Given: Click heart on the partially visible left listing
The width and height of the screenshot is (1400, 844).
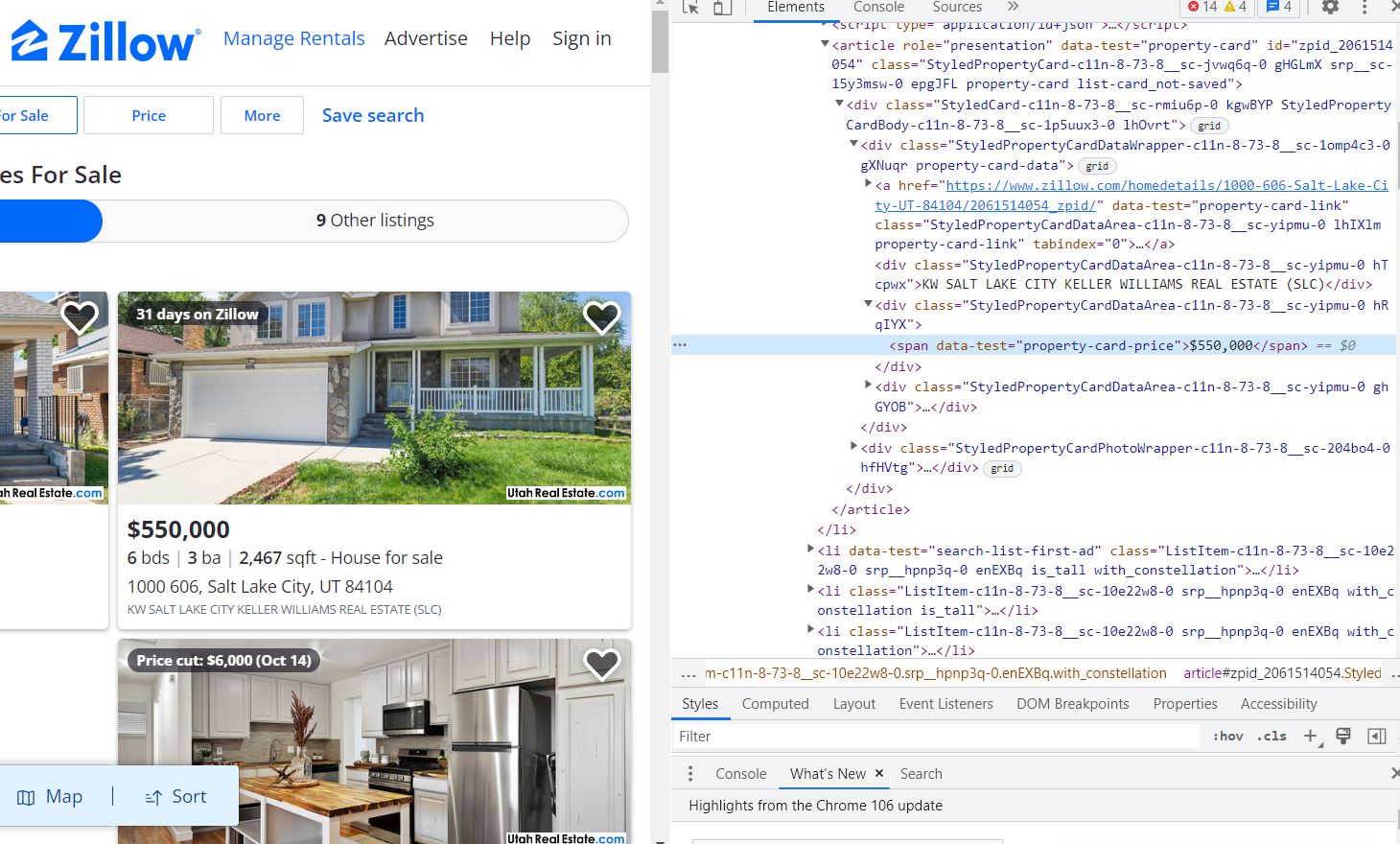Looking at the screenshot, I should 80,317.
